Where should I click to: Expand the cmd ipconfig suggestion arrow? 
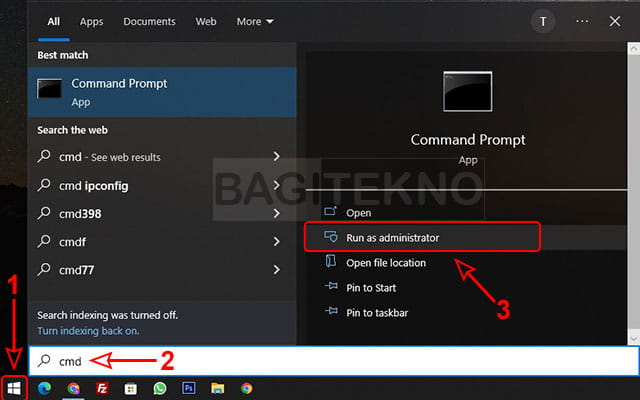(x=276, y=185)
